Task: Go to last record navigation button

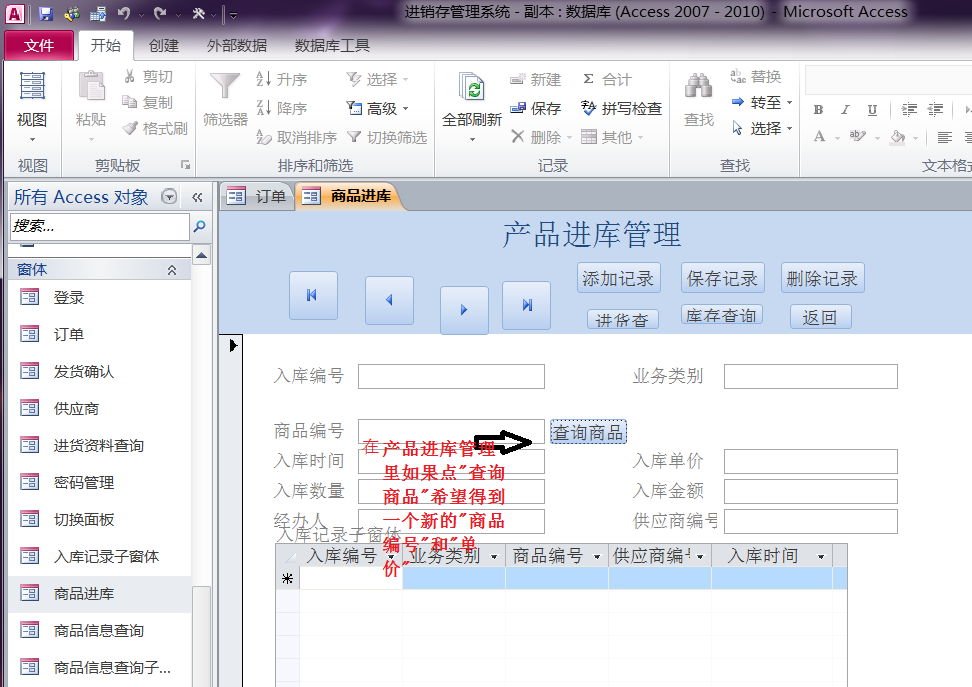Action: 526,305
